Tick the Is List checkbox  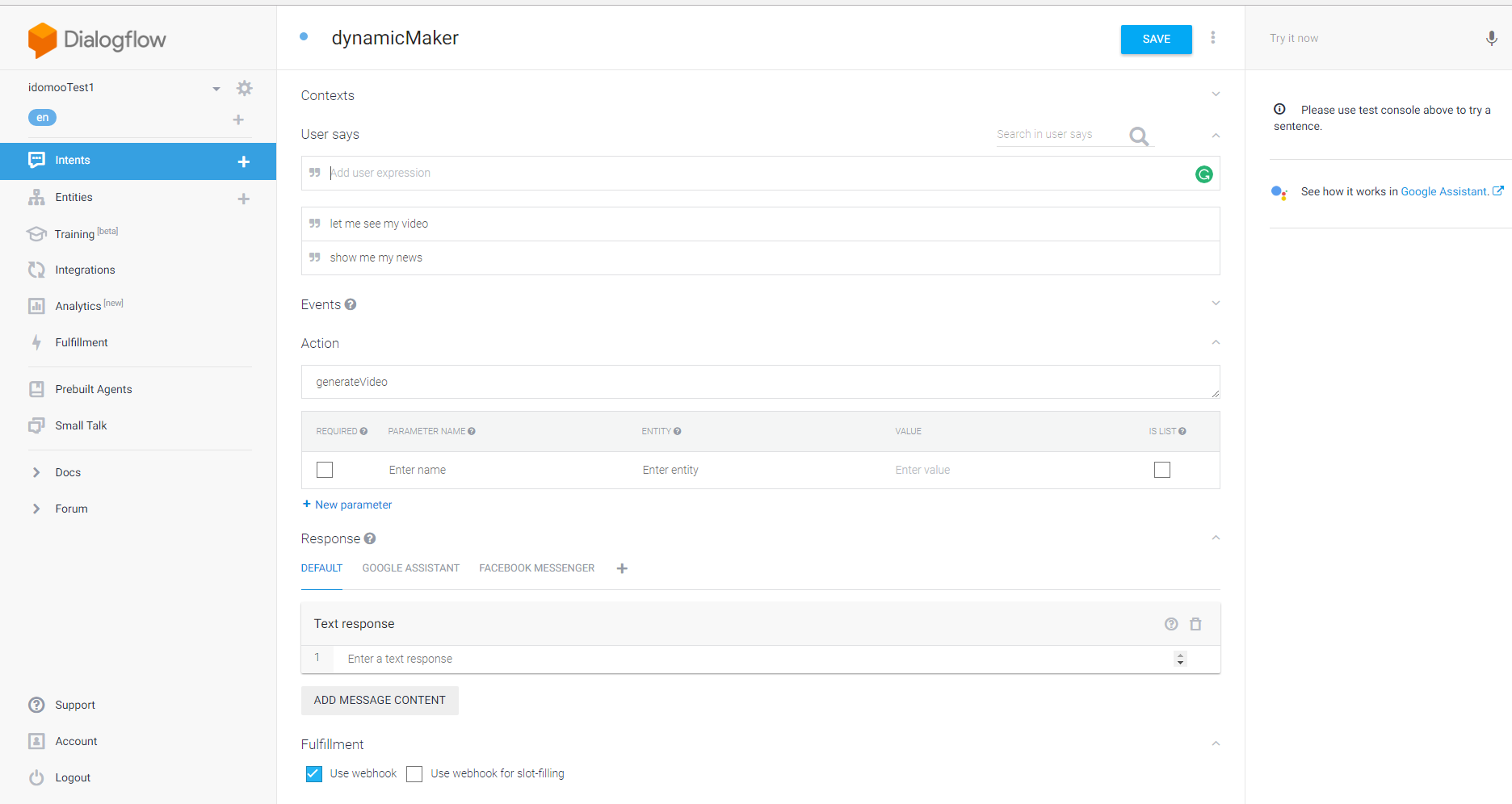click(1162, 470)
